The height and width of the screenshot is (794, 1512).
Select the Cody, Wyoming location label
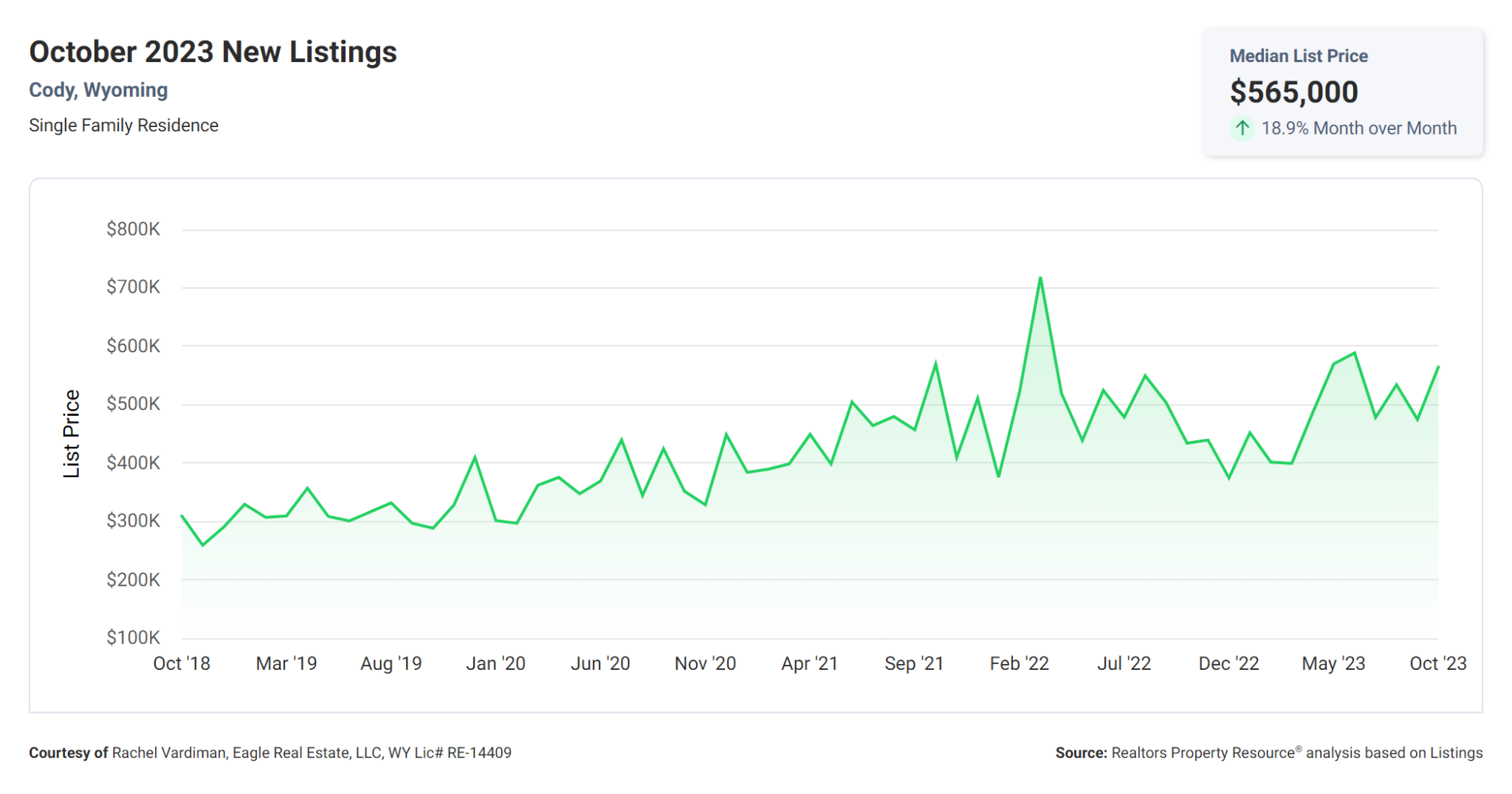(98, 89)
